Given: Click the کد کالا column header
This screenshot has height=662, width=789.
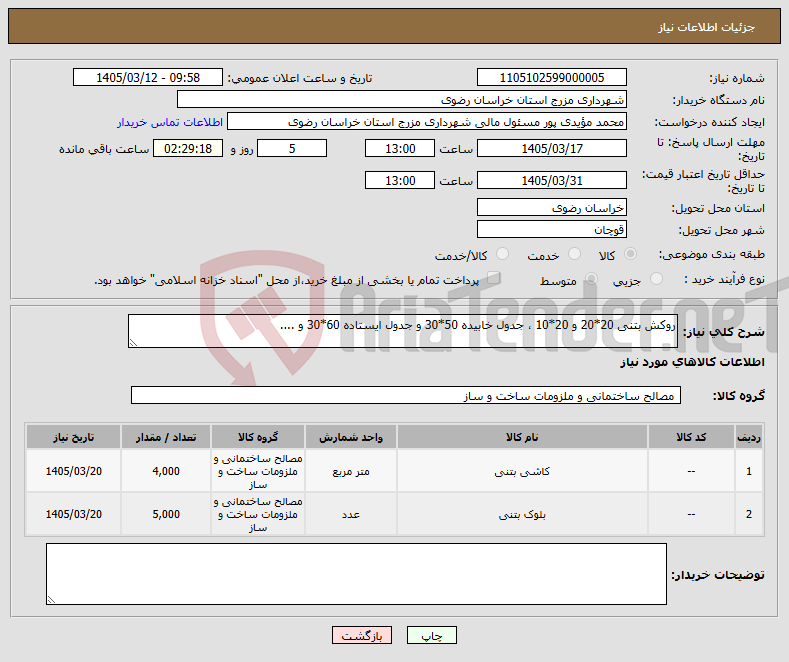Looking at the screenshot, I should (691, 437).
